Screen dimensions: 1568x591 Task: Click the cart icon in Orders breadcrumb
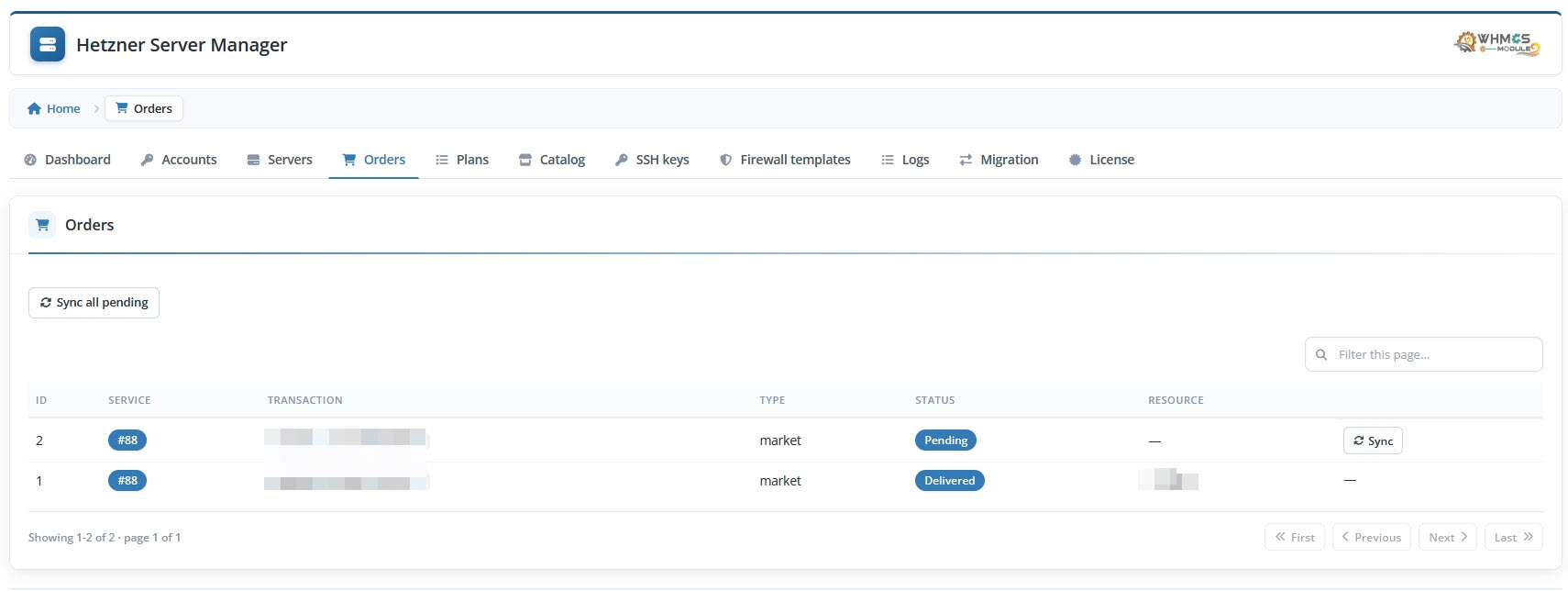(121, 108)
